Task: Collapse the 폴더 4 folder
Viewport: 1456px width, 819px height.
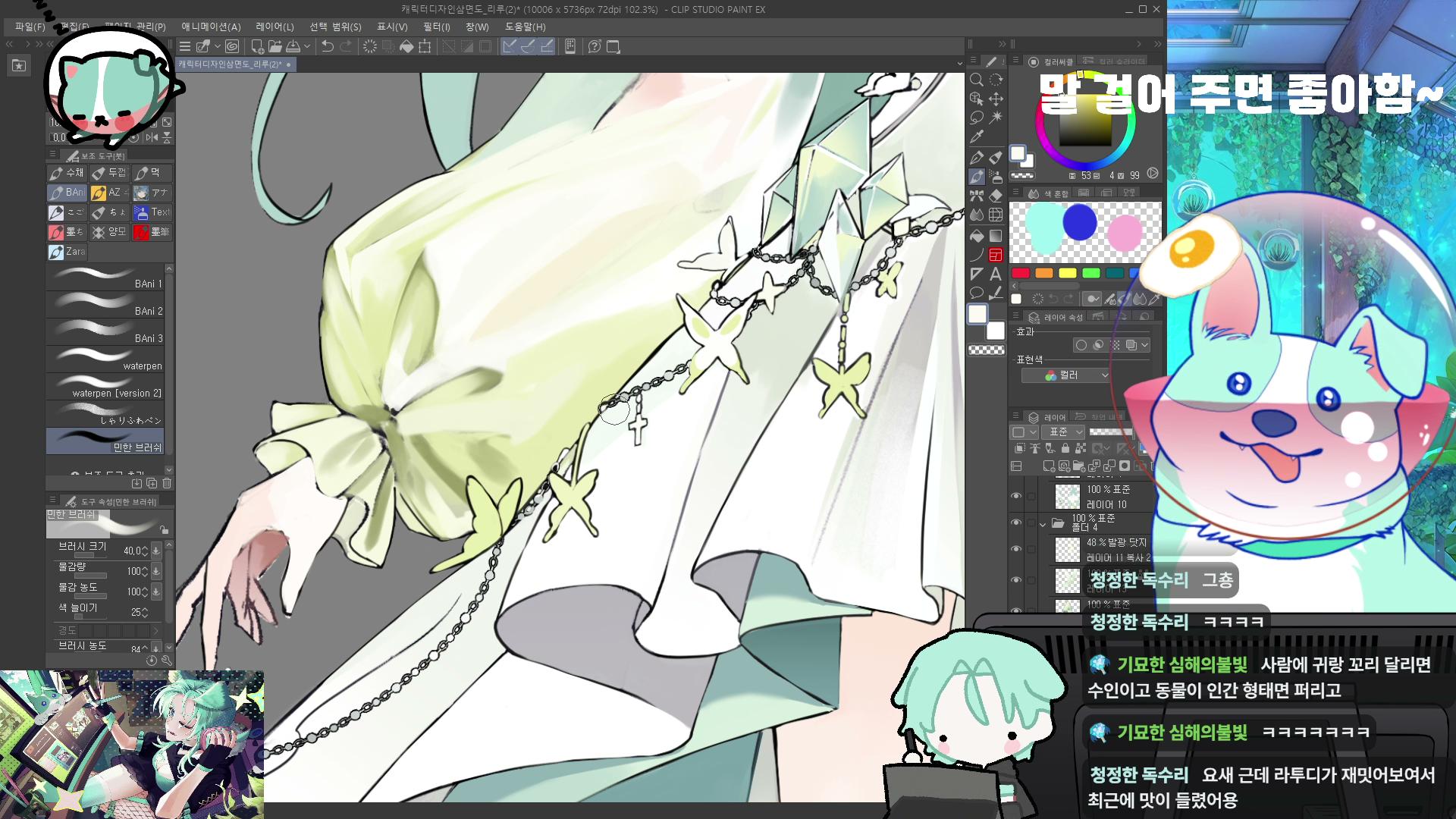Action: pyautogui.click(x=1043, y=523)
